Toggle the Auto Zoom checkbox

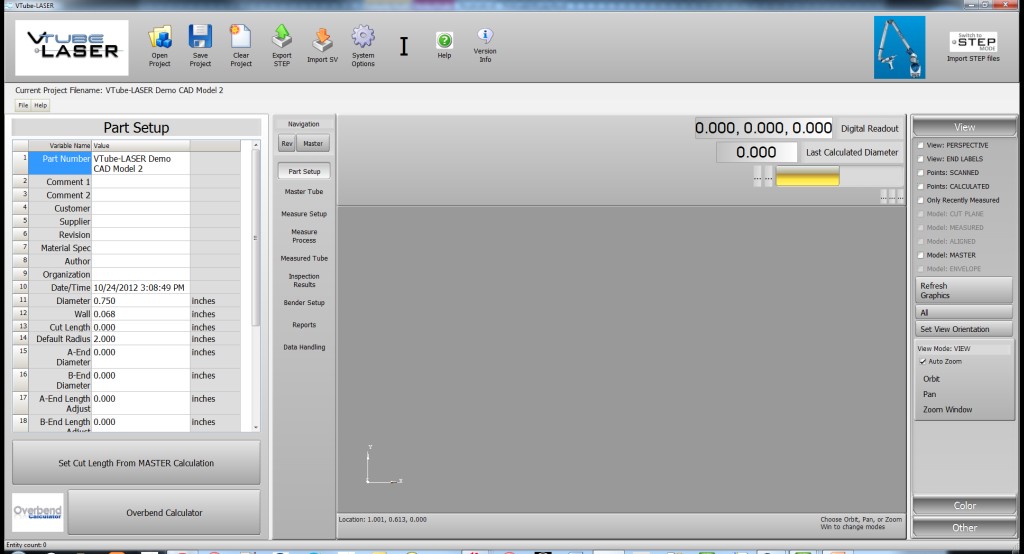click(923, 361)
